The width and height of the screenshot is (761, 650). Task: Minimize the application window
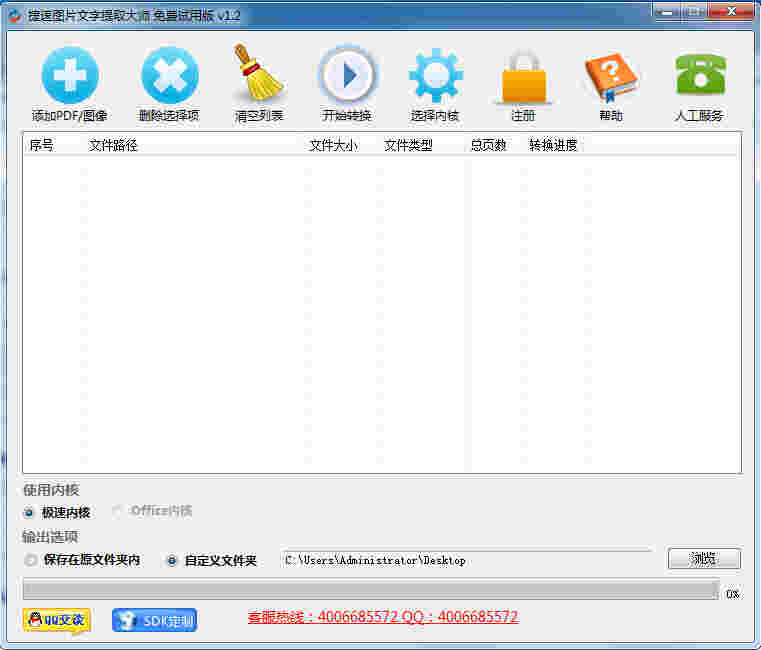point(668,11)
